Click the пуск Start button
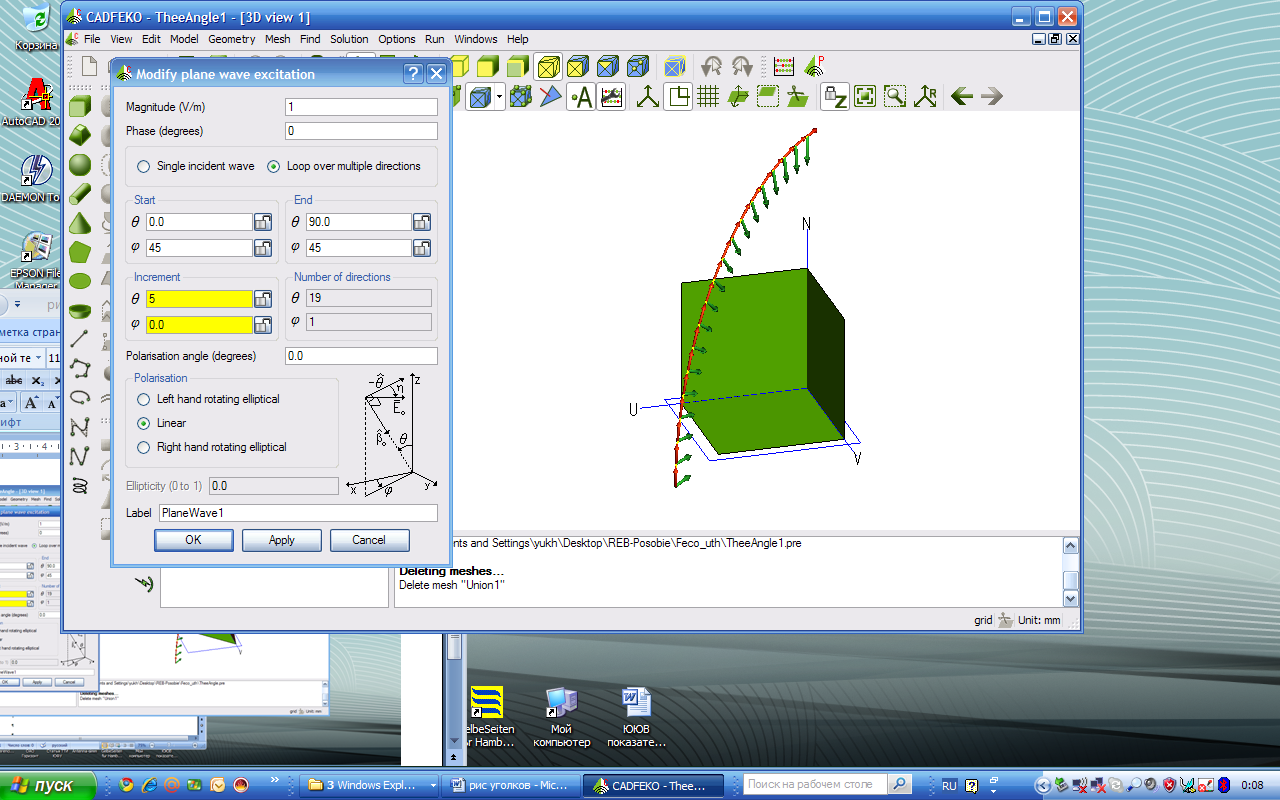This screenshot has height=800, width=1280. [x=47, y=785]
